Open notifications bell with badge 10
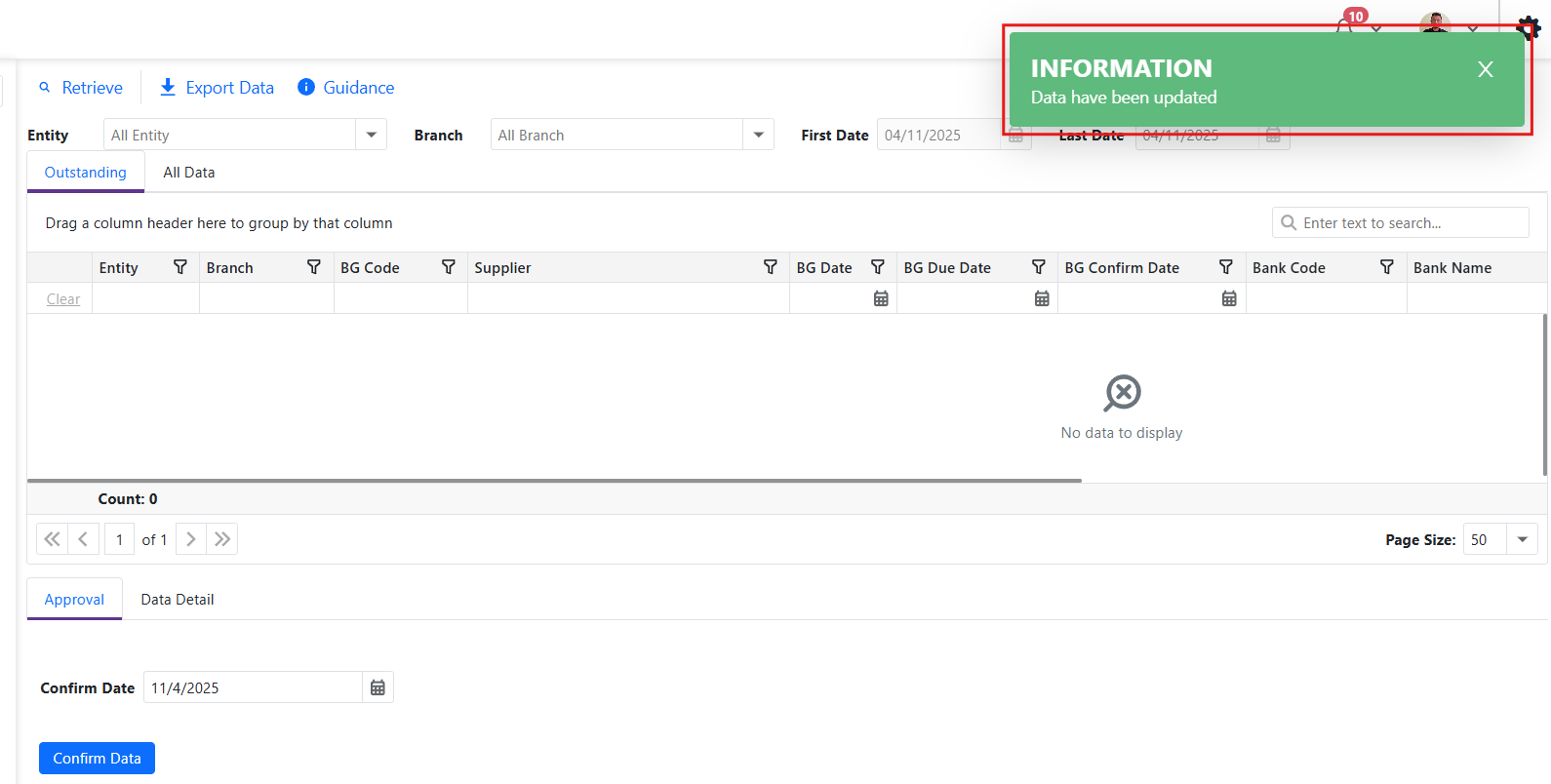Screen dimensions: 1551x784 pyautogui.click(x=1346, y=26)
